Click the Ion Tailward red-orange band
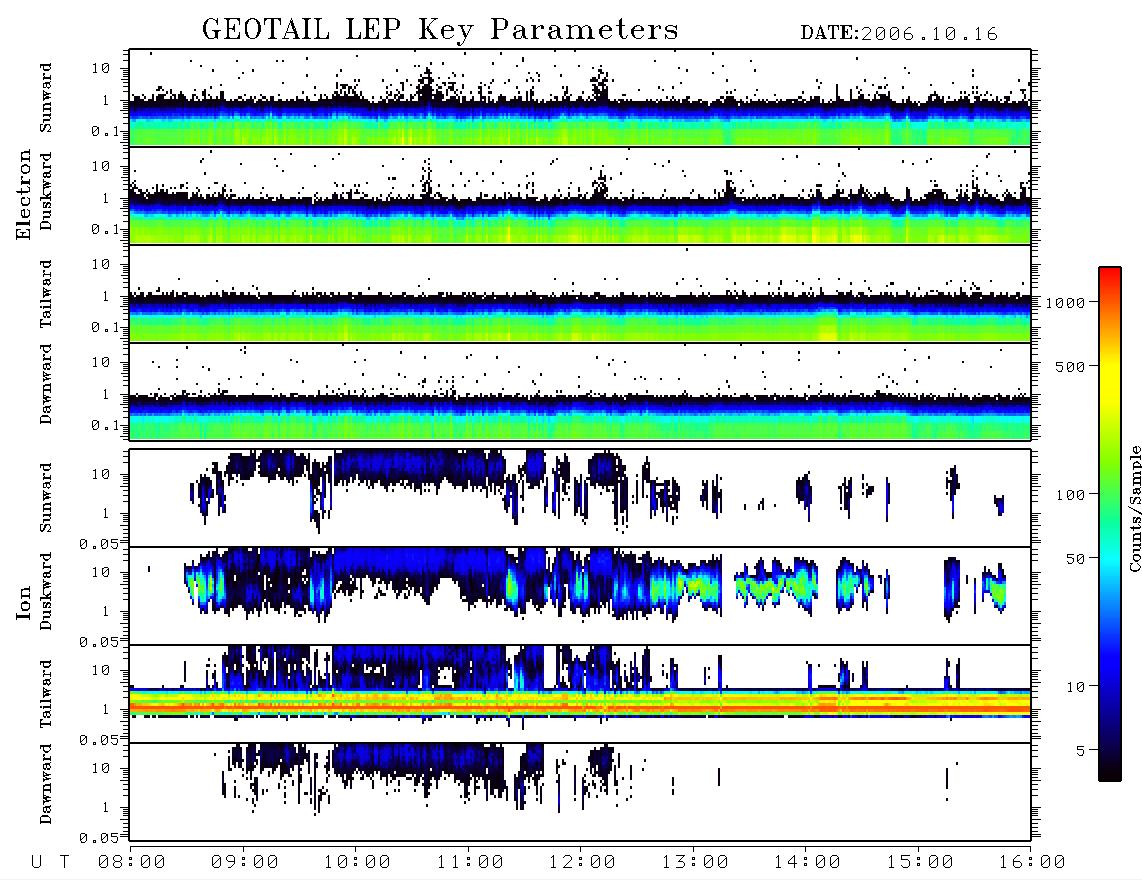This screenshot has width=1142, height=880. pyautogui.click(x=580, y=708)
